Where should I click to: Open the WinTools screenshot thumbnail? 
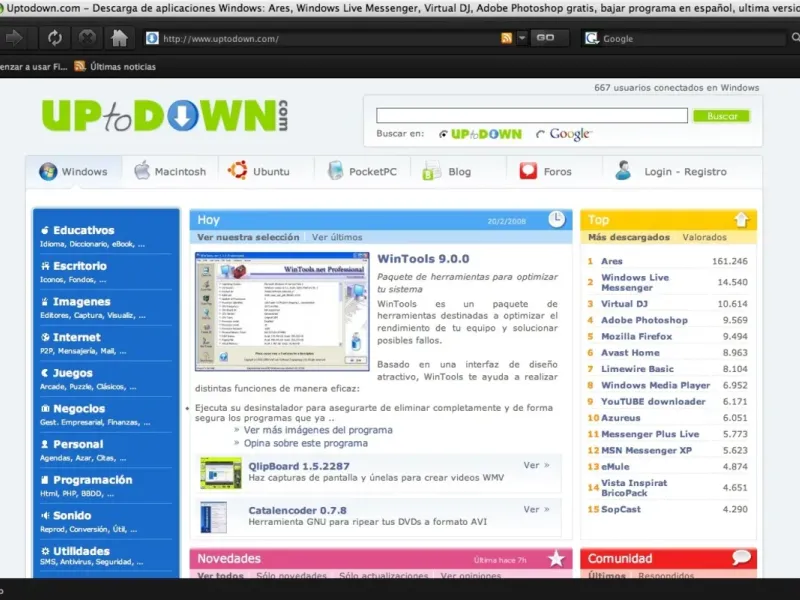click(x=282, y=311)
